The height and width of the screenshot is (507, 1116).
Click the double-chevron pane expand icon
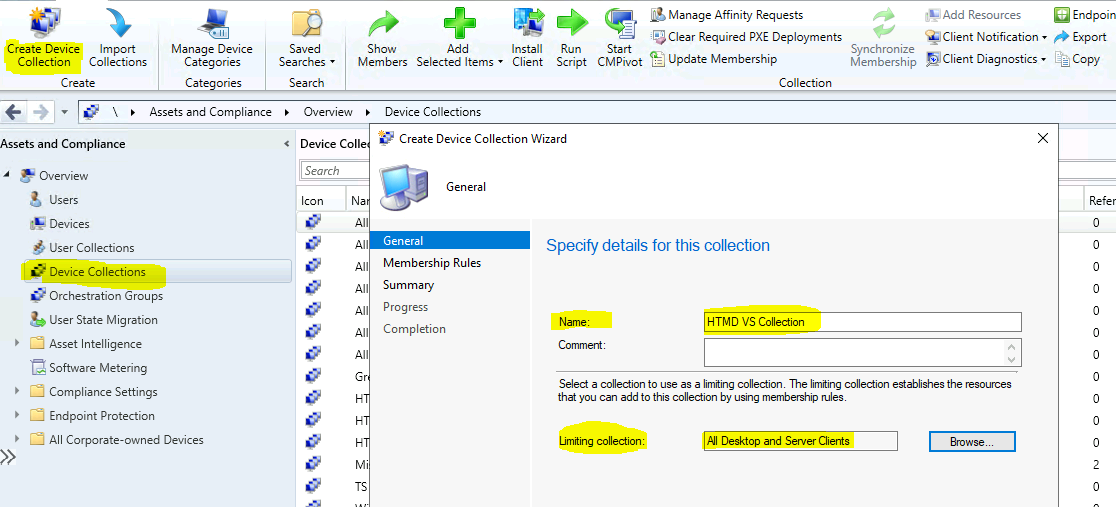8,456
